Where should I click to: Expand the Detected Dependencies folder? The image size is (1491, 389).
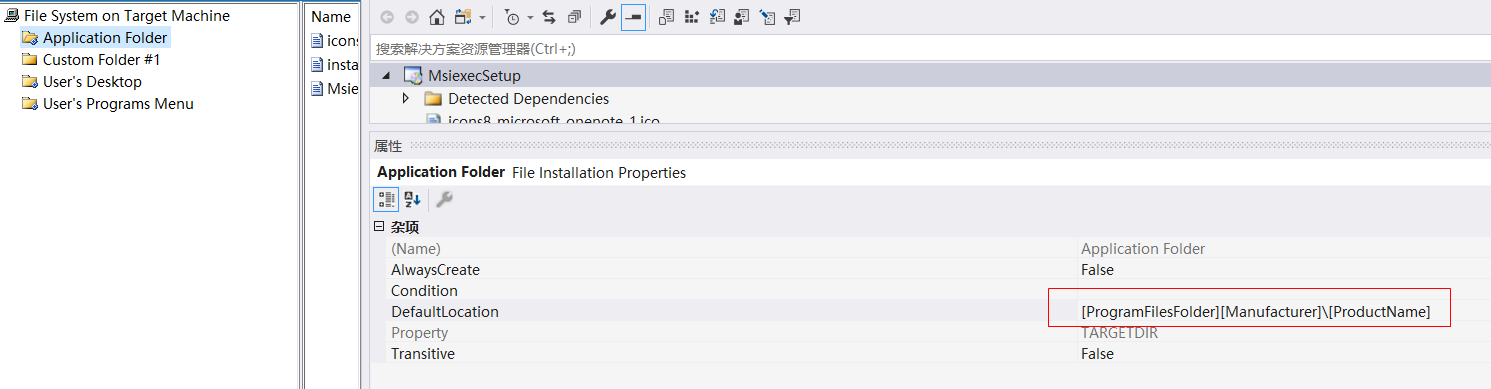point(405,99)
